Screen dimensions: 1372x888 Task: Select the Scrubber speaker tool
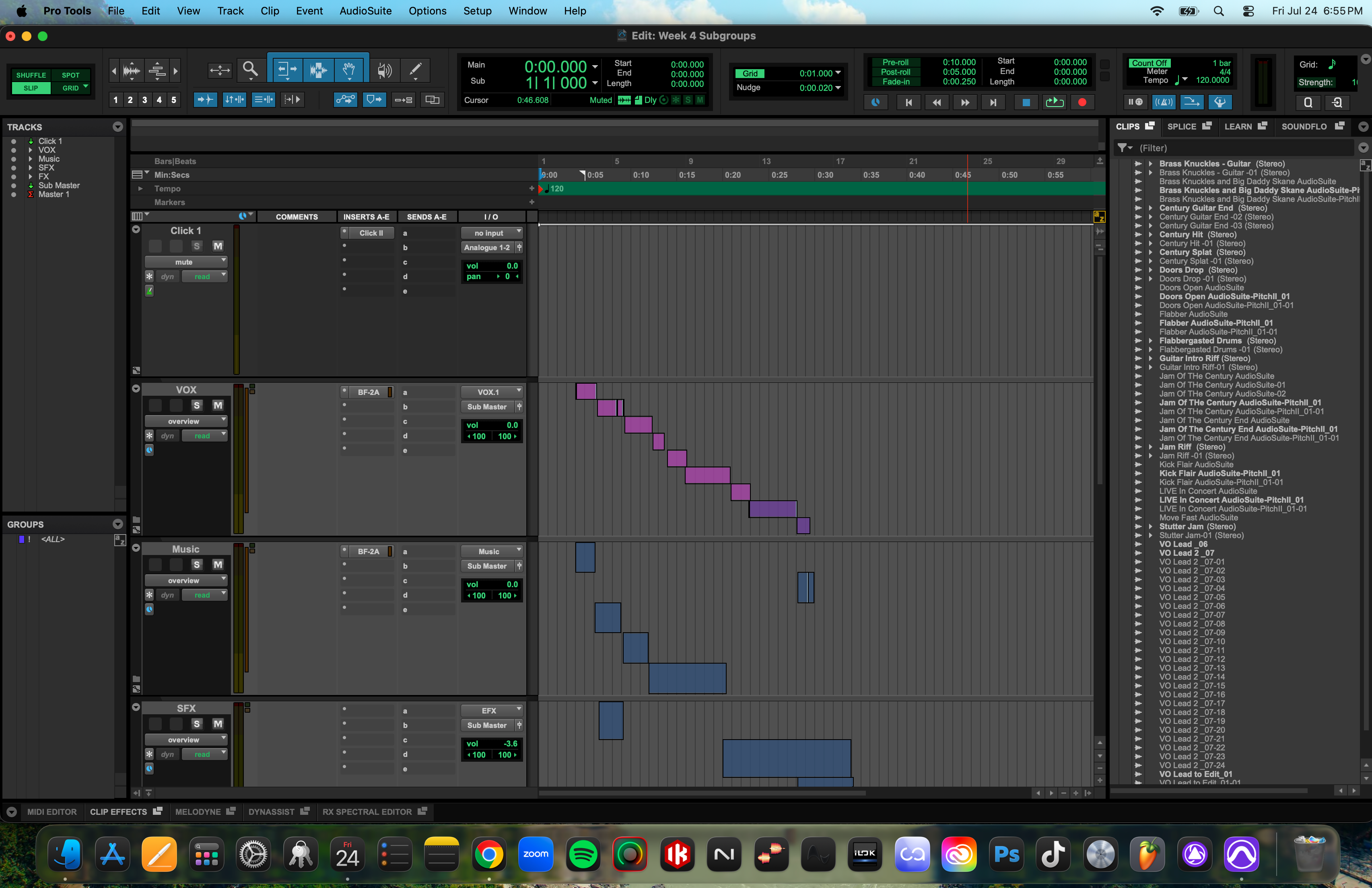point(385,70)
